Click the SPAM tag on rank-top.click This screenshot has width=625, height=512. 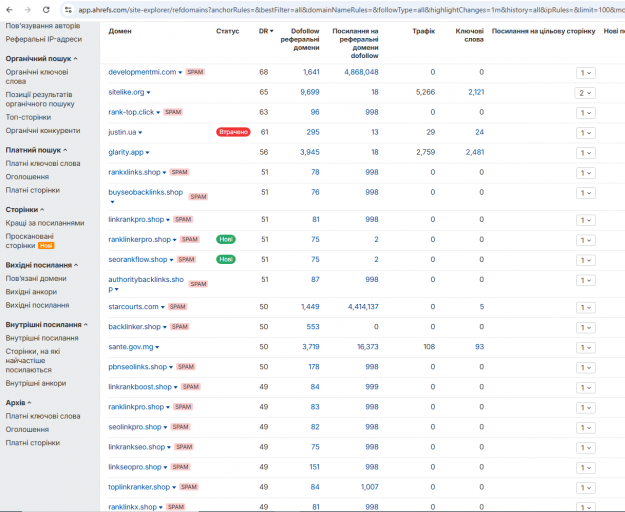(x=173, y=112)
